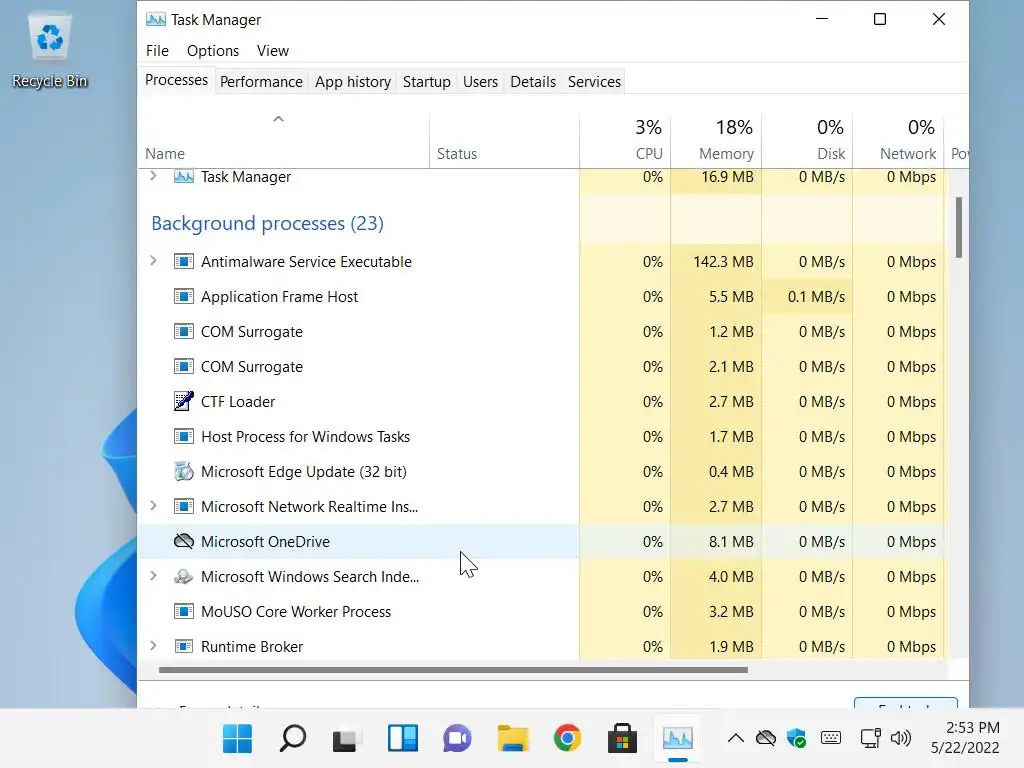
Task: Click the Host Process for Windows Tasks icon
Action: click(x=184, y=436)
